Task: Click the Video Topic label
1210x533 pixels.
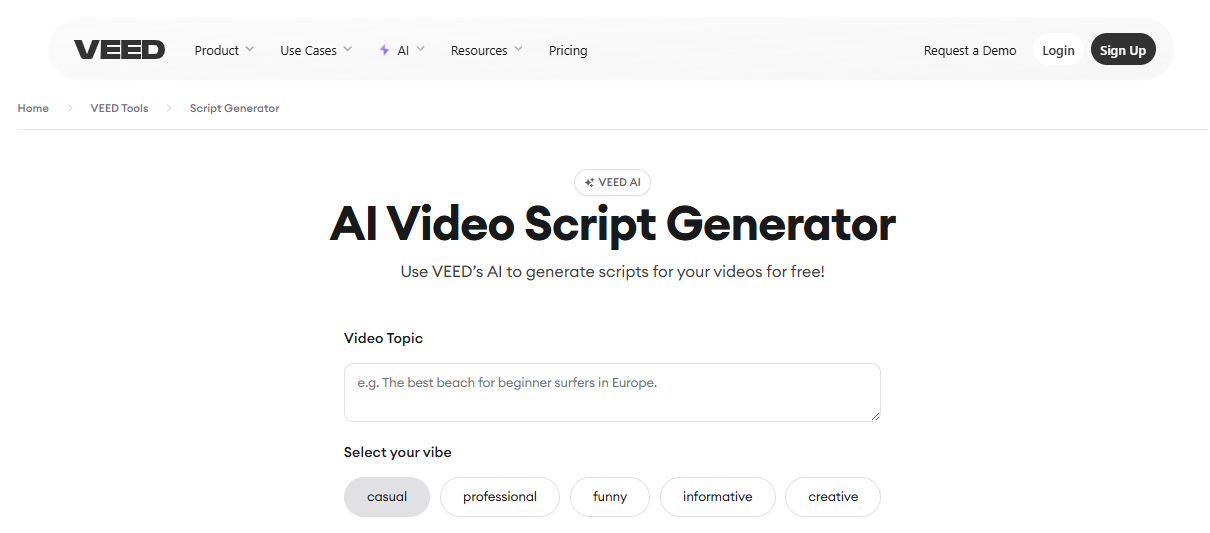Action: pyautogui.click(x=383, y=338)
